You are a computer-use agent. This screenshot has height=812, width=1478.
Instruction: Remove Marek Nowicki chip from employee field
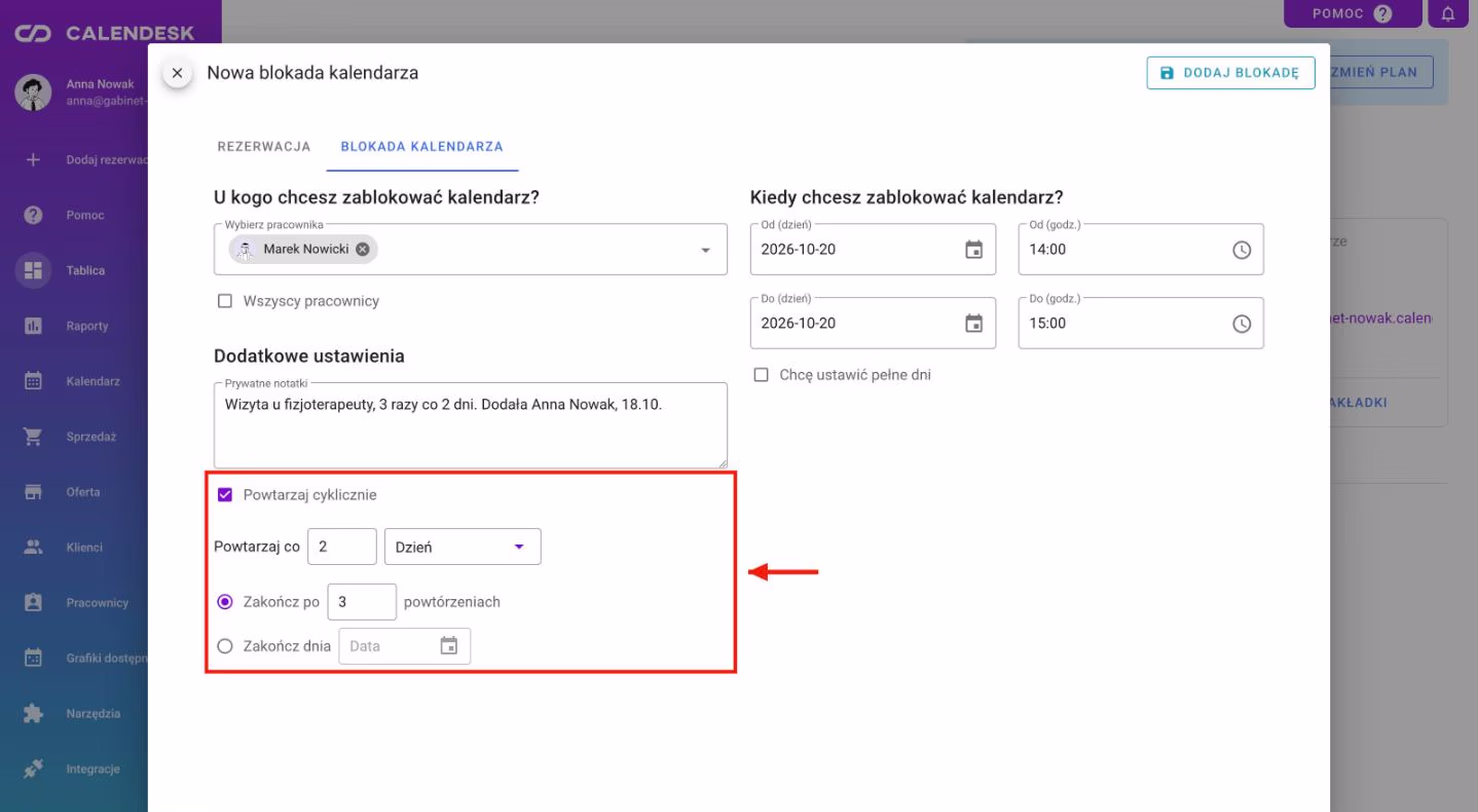pos(362,249)
